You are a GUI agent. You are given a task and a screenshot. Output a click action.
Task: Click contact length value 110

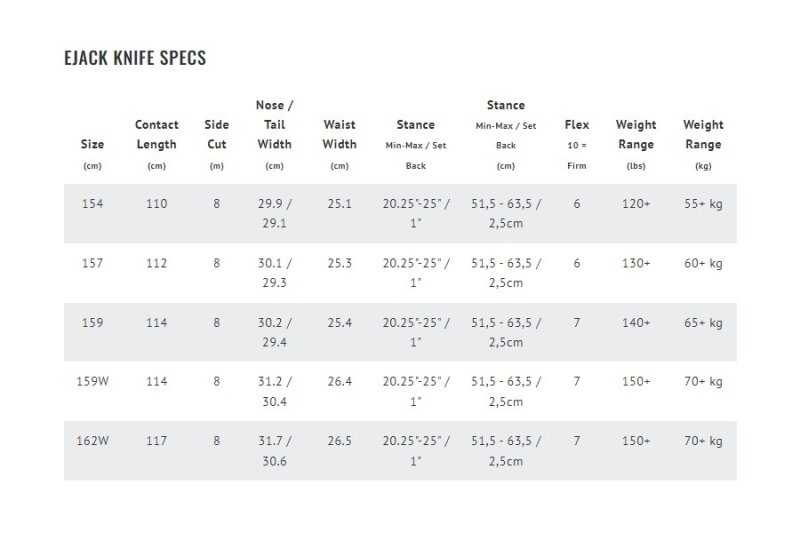[157, 204]
